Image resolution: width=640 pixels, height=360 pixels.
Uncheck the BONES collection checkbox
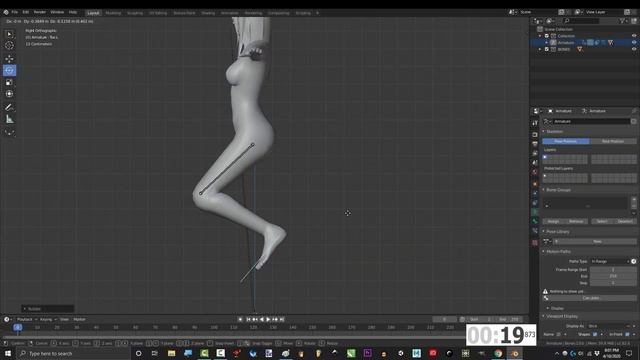coord(547,49)
